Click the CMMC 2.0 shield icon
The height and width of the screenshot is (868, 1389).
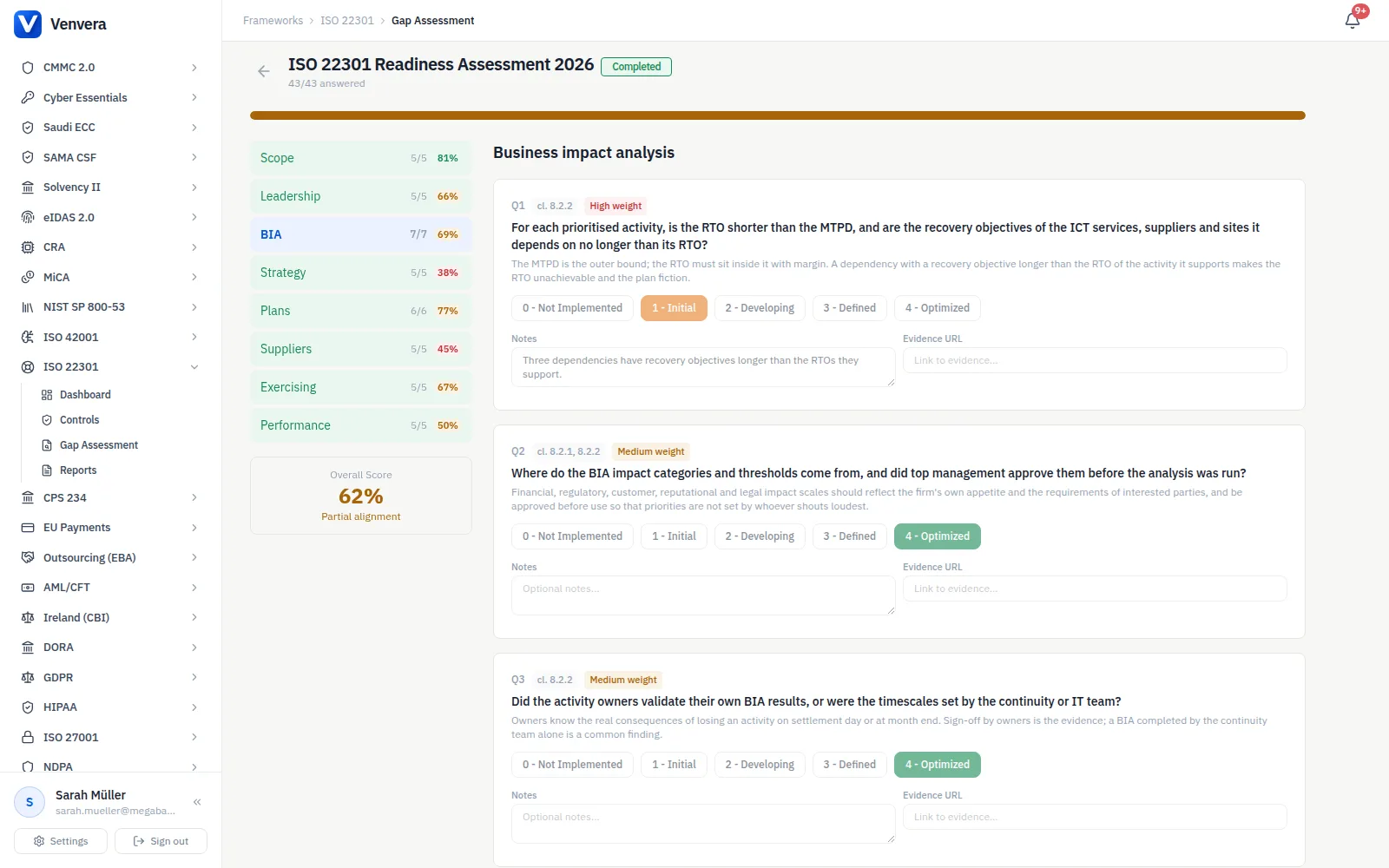pos(28,68)
